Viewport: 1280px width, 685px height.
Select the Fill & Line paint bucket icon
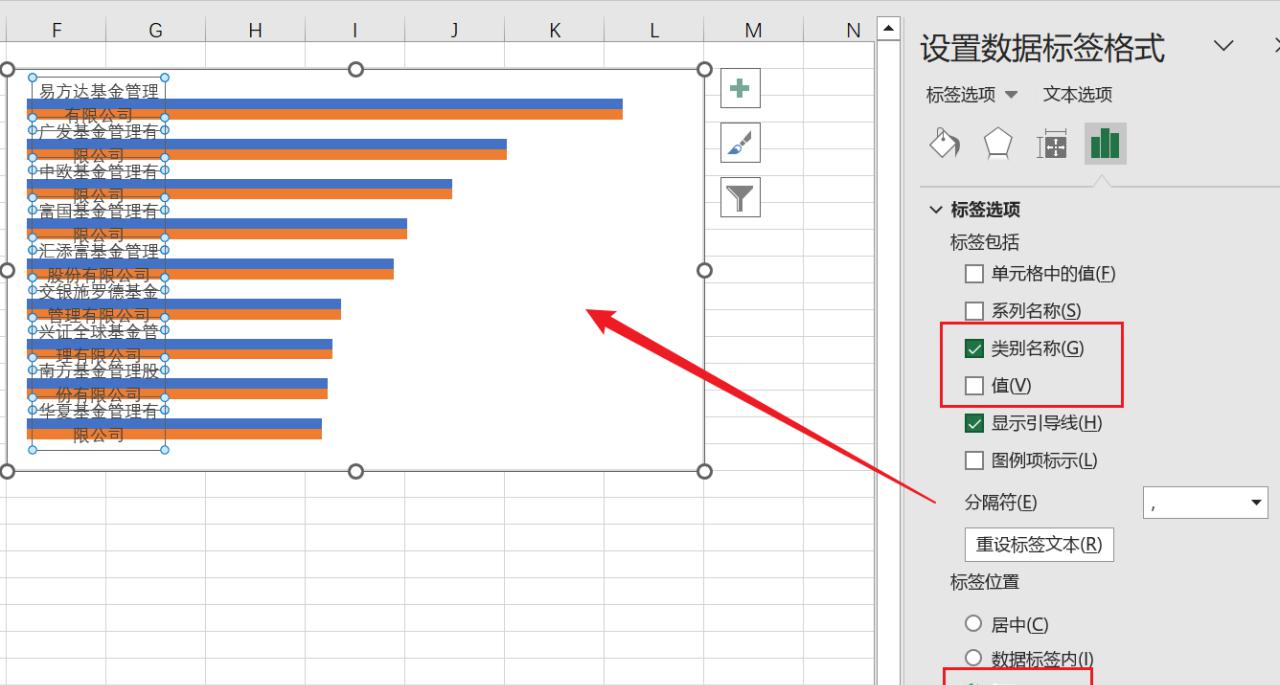[945, 144]
